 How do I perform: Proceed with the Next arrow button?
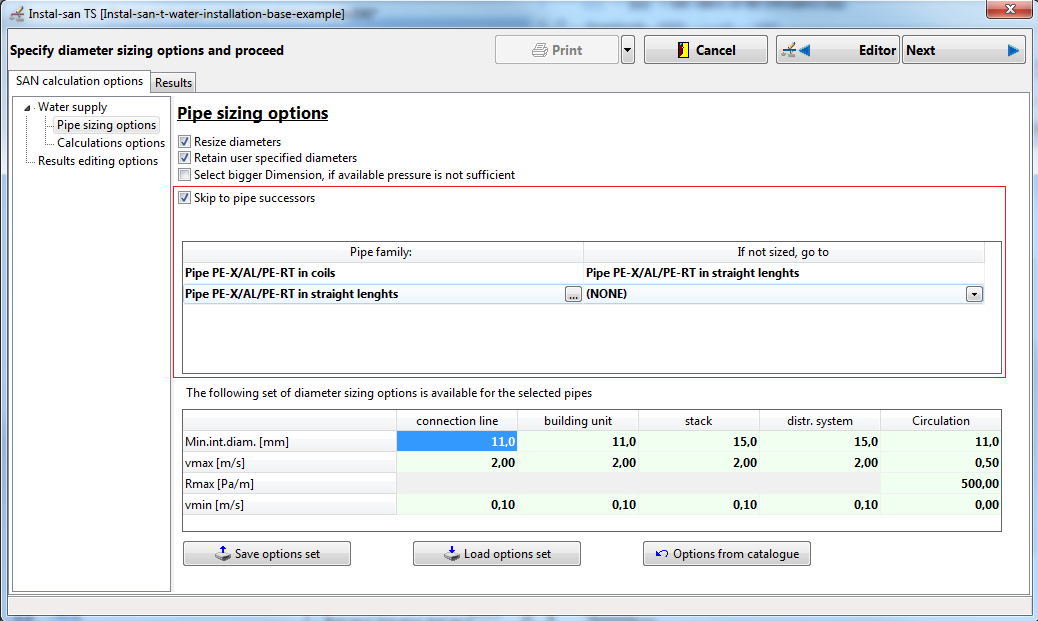[x=963, y=50]
